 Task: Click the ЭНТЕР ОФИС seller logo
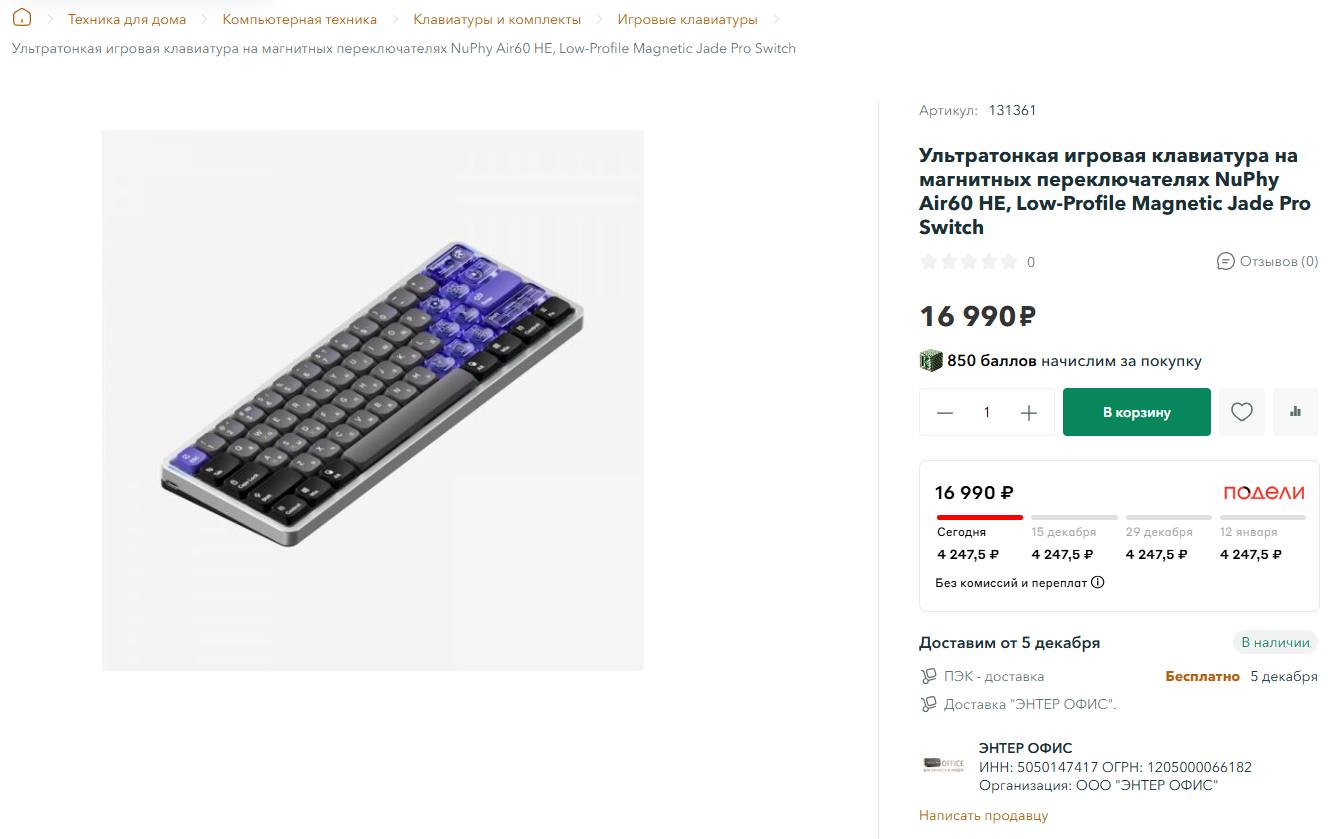(943, 765)
